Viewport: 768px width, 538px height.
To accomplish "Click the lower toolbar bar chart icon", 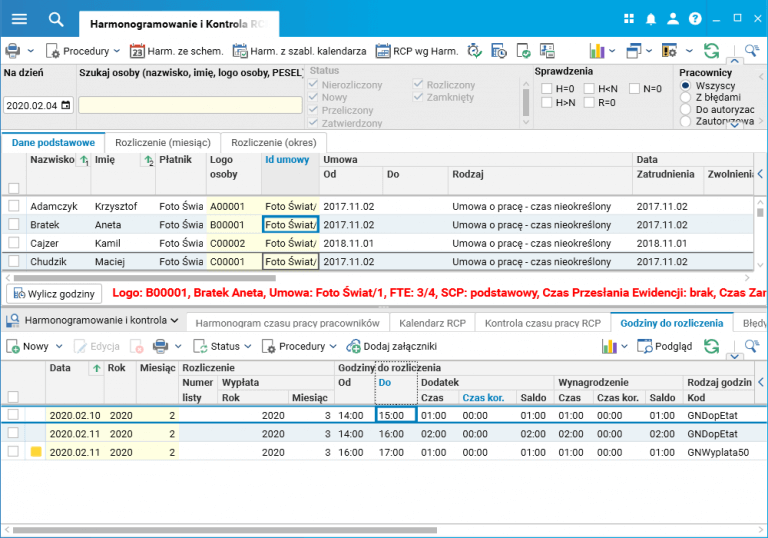I will coord(609,346).
